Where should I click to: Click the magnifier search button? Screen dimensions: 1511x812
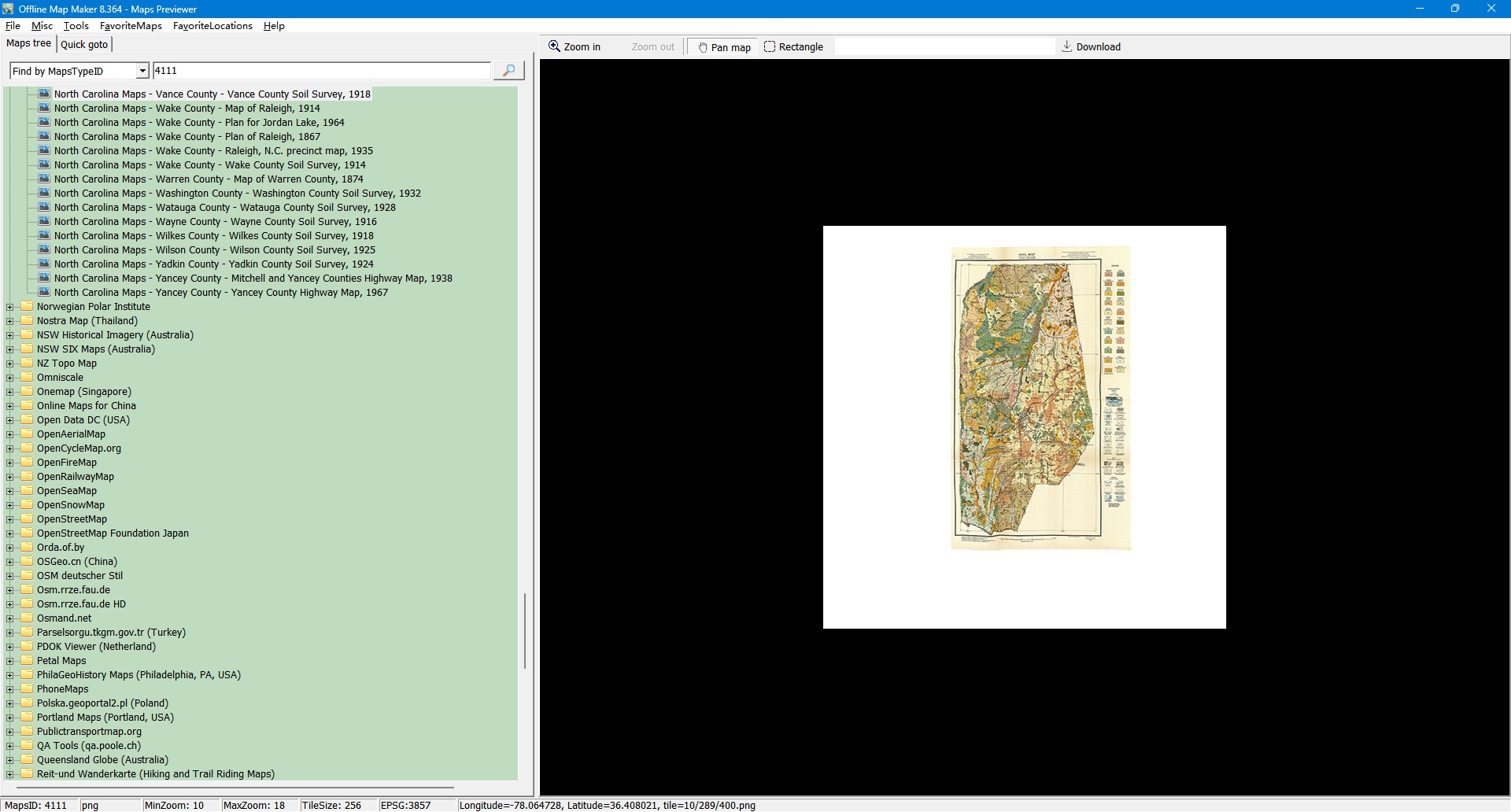point(508,71)
